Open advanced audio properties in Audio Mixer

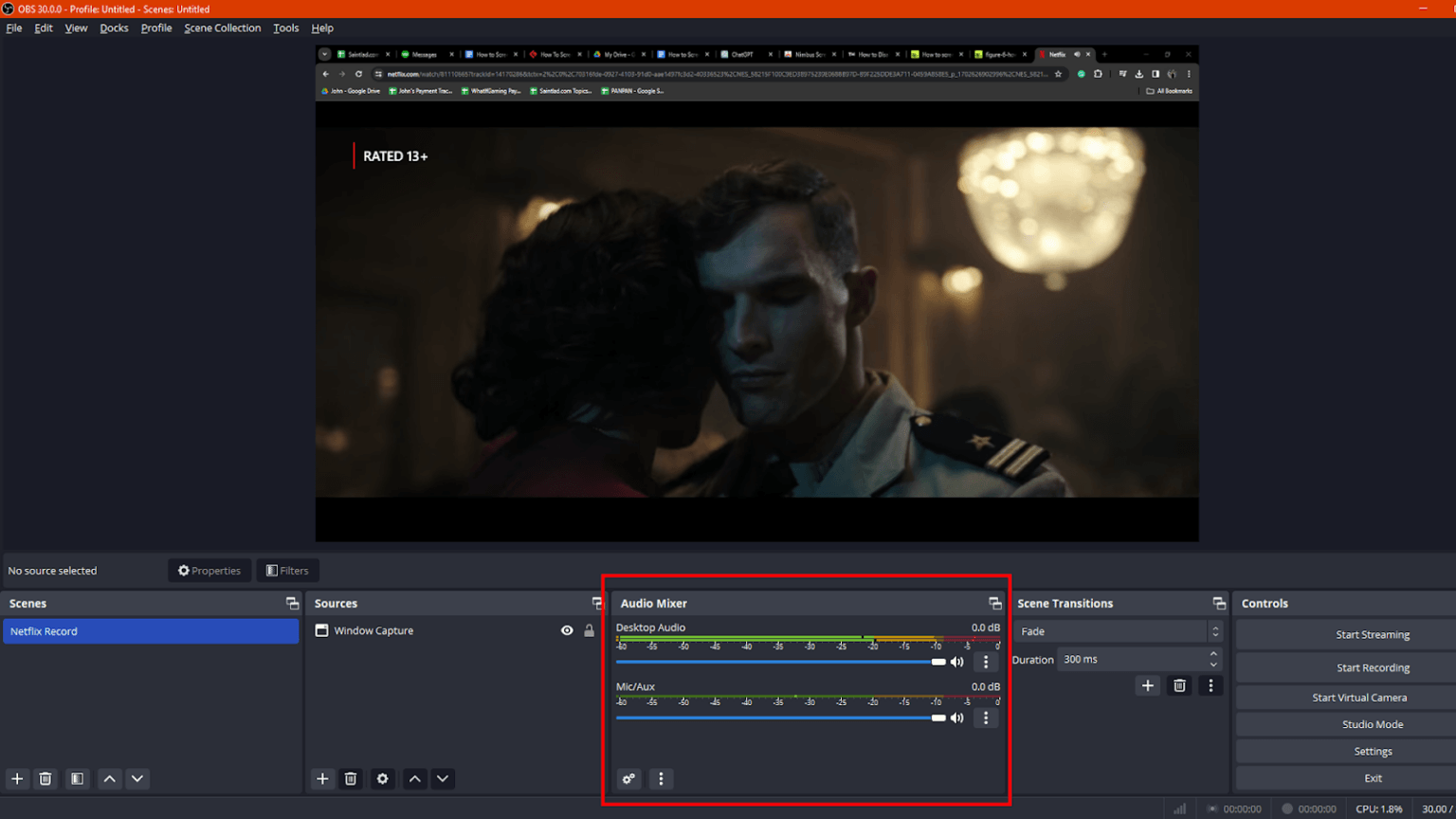tap(628, 778)
